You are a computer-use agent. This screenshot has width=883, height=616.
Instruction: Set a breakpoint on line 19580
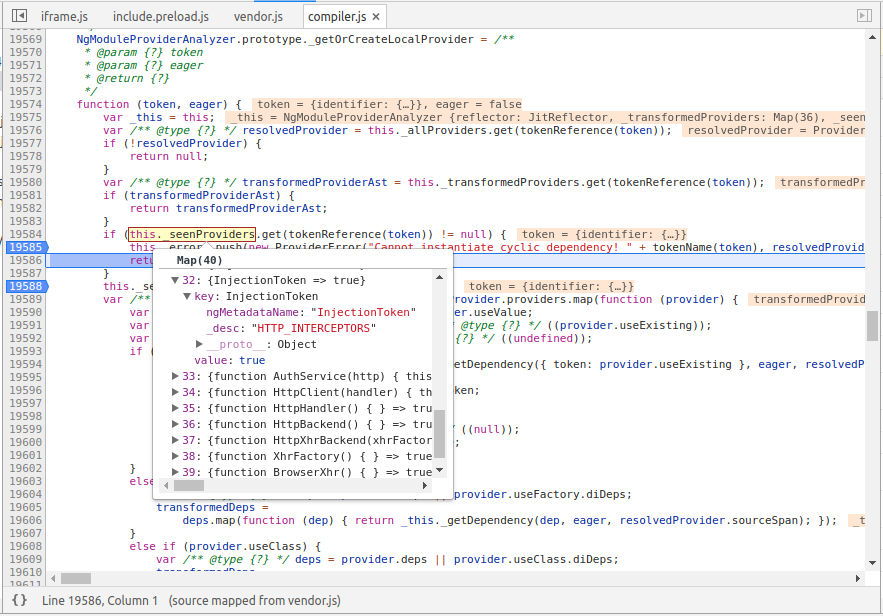[x=24, y=182]
